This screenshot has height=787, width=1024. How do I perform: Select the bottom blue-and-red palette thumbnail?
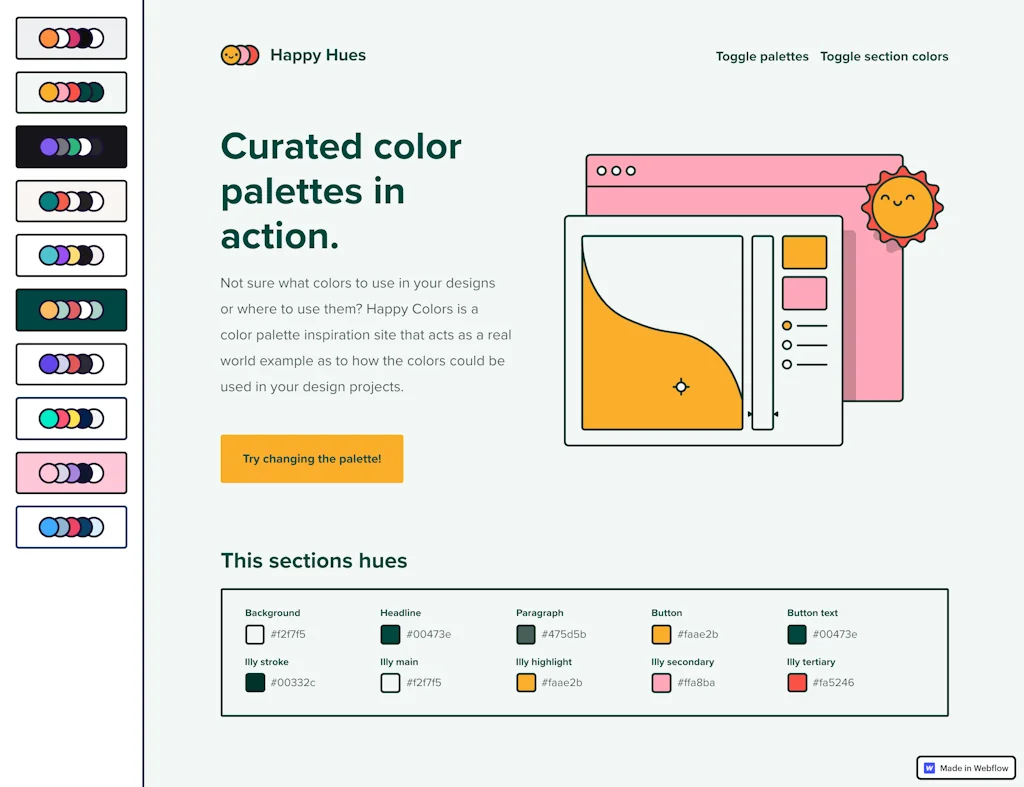pos(70,526)
